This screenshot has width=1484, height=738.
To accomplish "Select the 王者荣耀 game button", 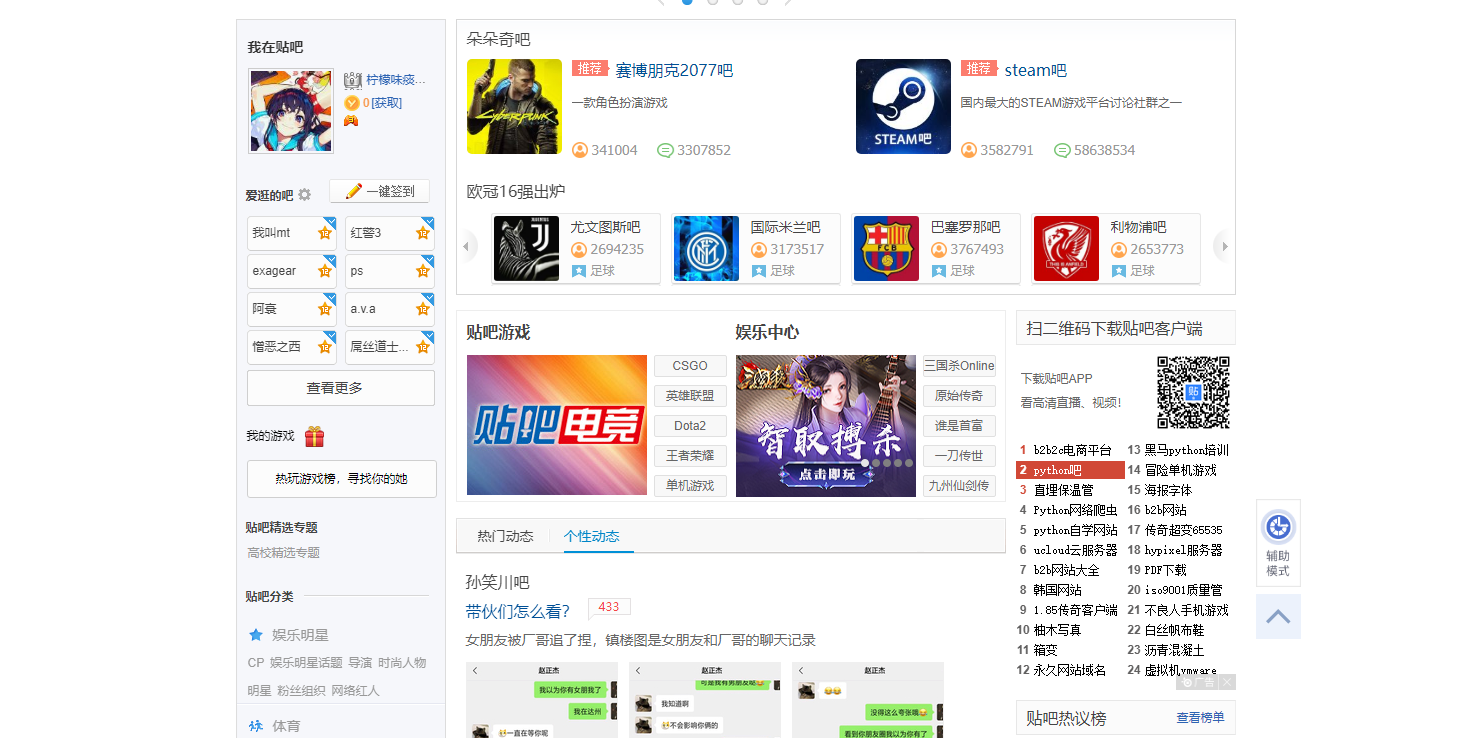I will coord(690,456).
